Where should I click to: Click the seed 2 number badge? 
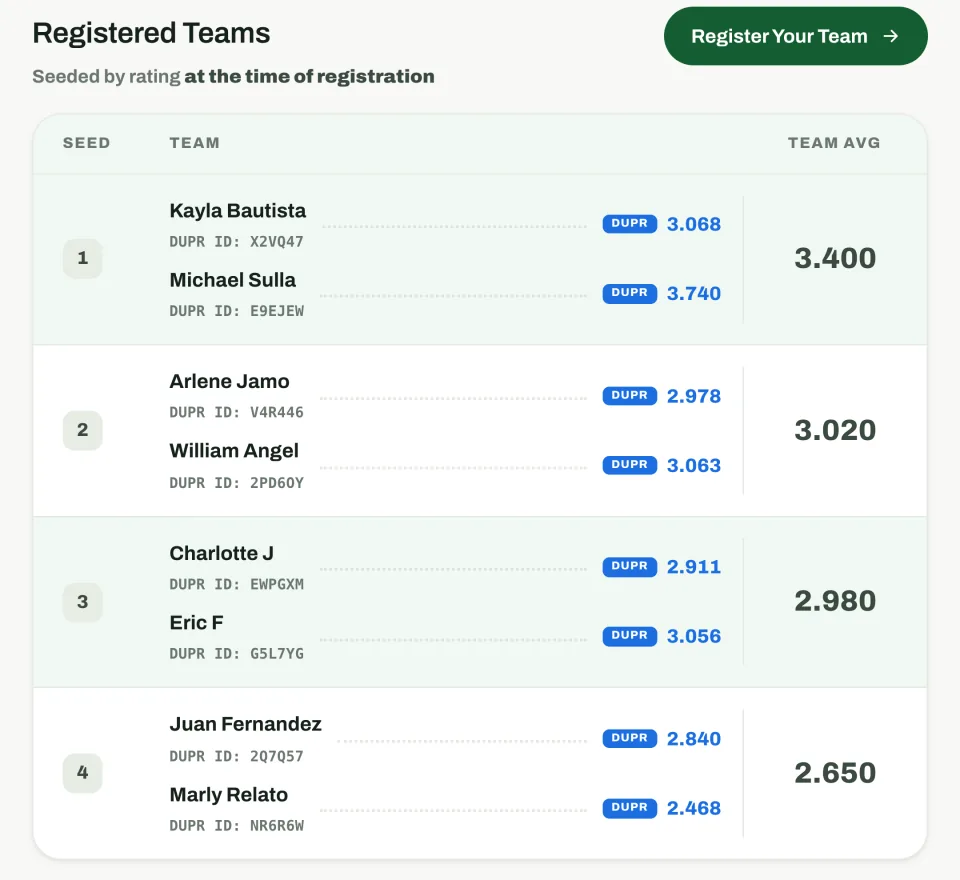[x=83, y=430]
